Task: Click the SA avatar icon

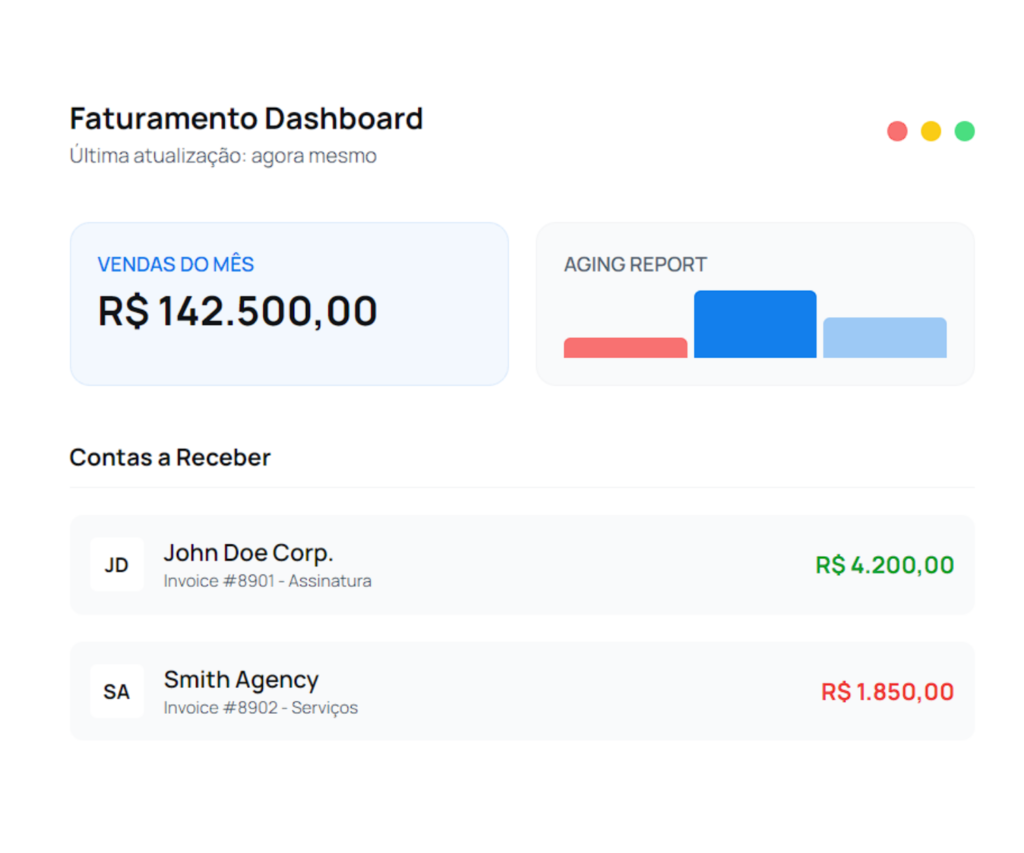Action: (x=117, y=691)
